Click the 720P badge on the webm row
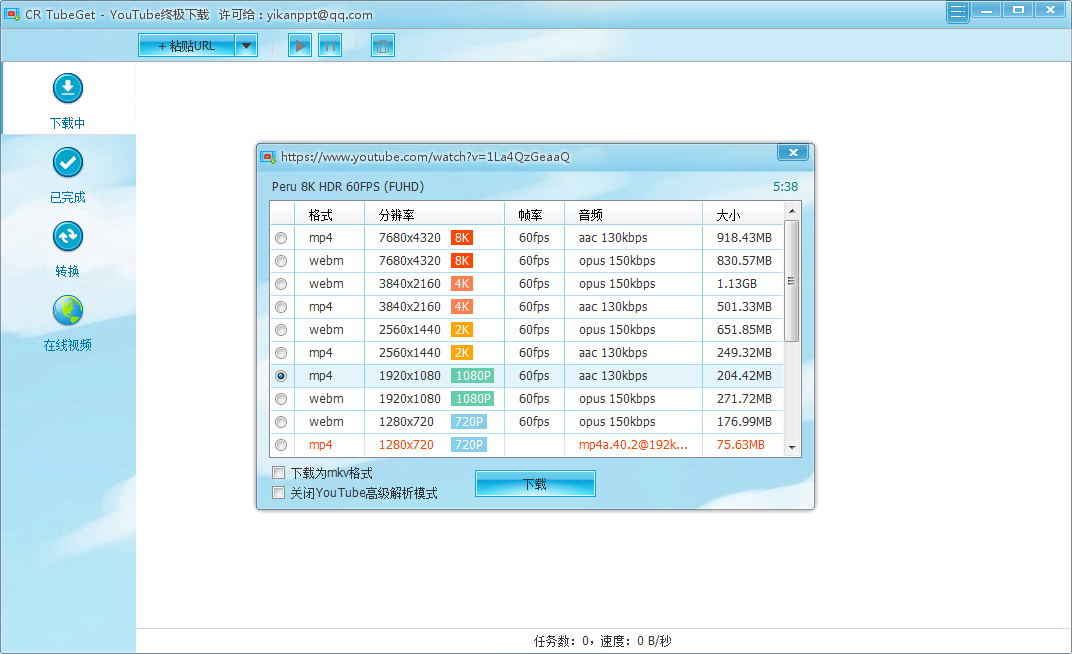This screenshot has width=1072, height=654. pos(469,422)
